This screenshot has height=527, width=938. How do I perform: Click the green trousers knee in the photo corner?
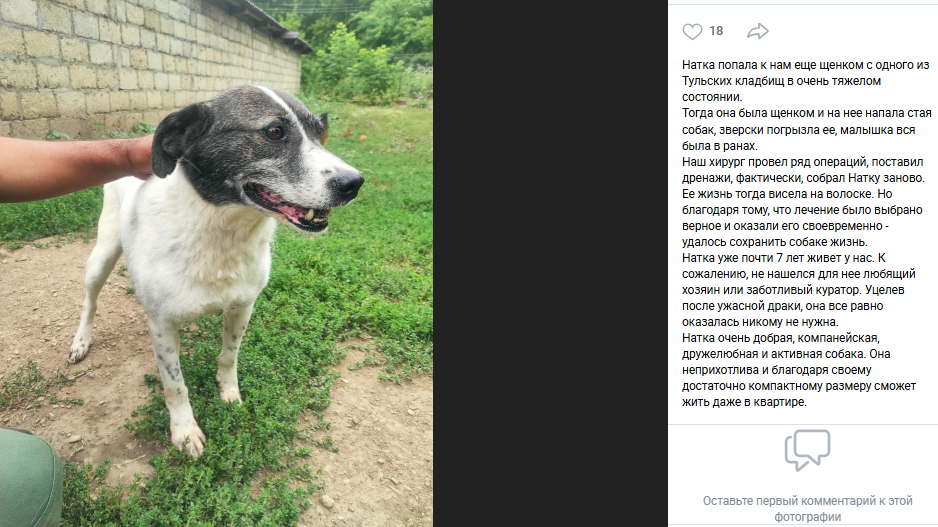[30, 479]
